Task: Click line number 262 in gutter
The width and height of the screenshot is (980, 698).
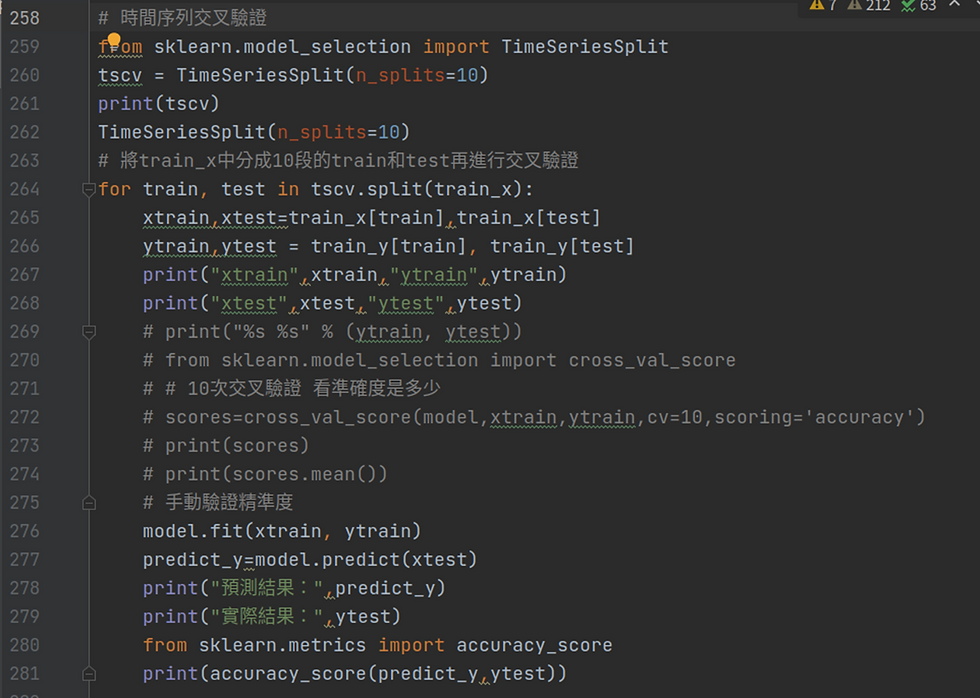Action: (24, 132)
